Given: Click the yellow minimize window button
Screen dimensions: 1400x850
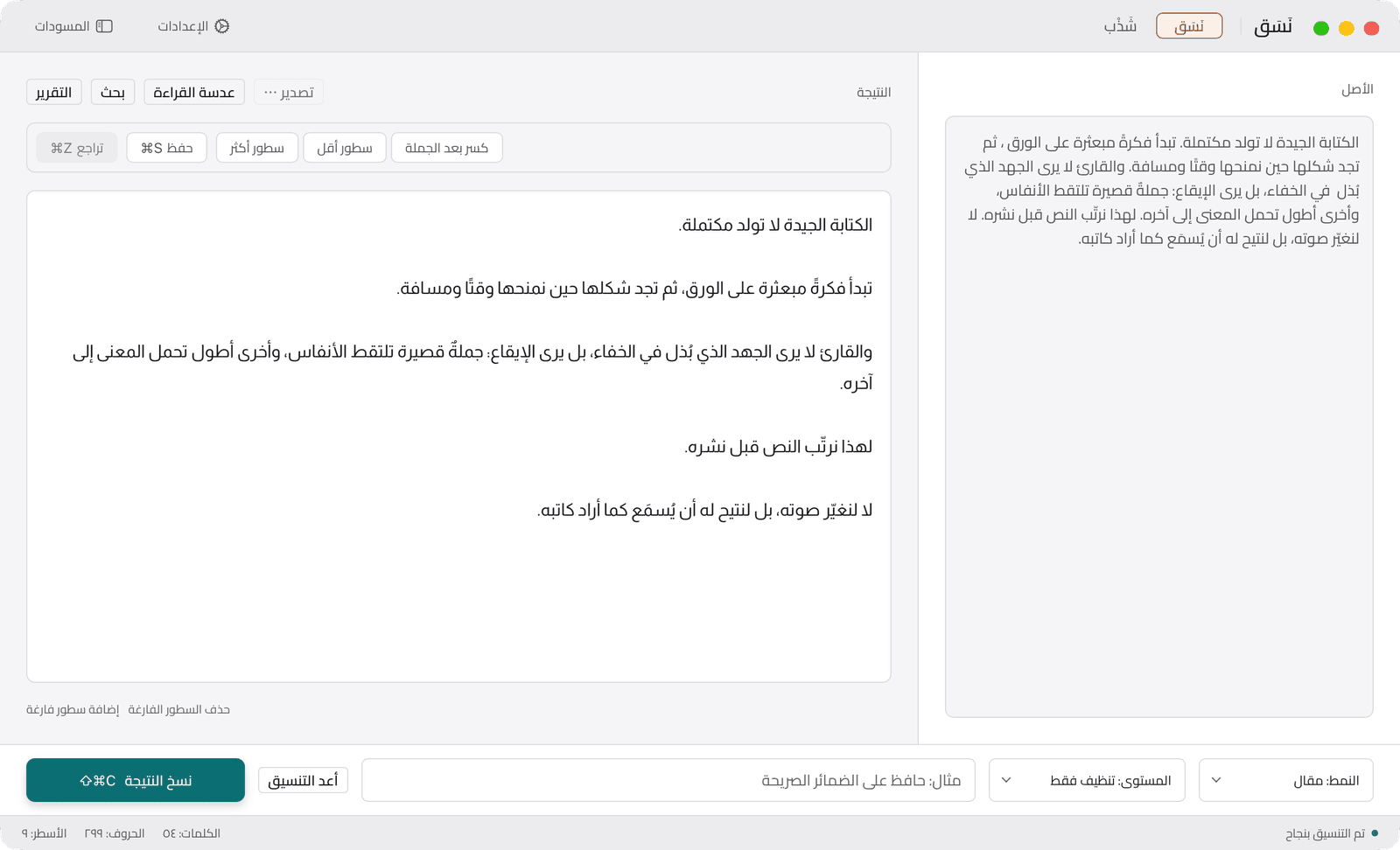Looking at the screenshot, I should 1347,28.
